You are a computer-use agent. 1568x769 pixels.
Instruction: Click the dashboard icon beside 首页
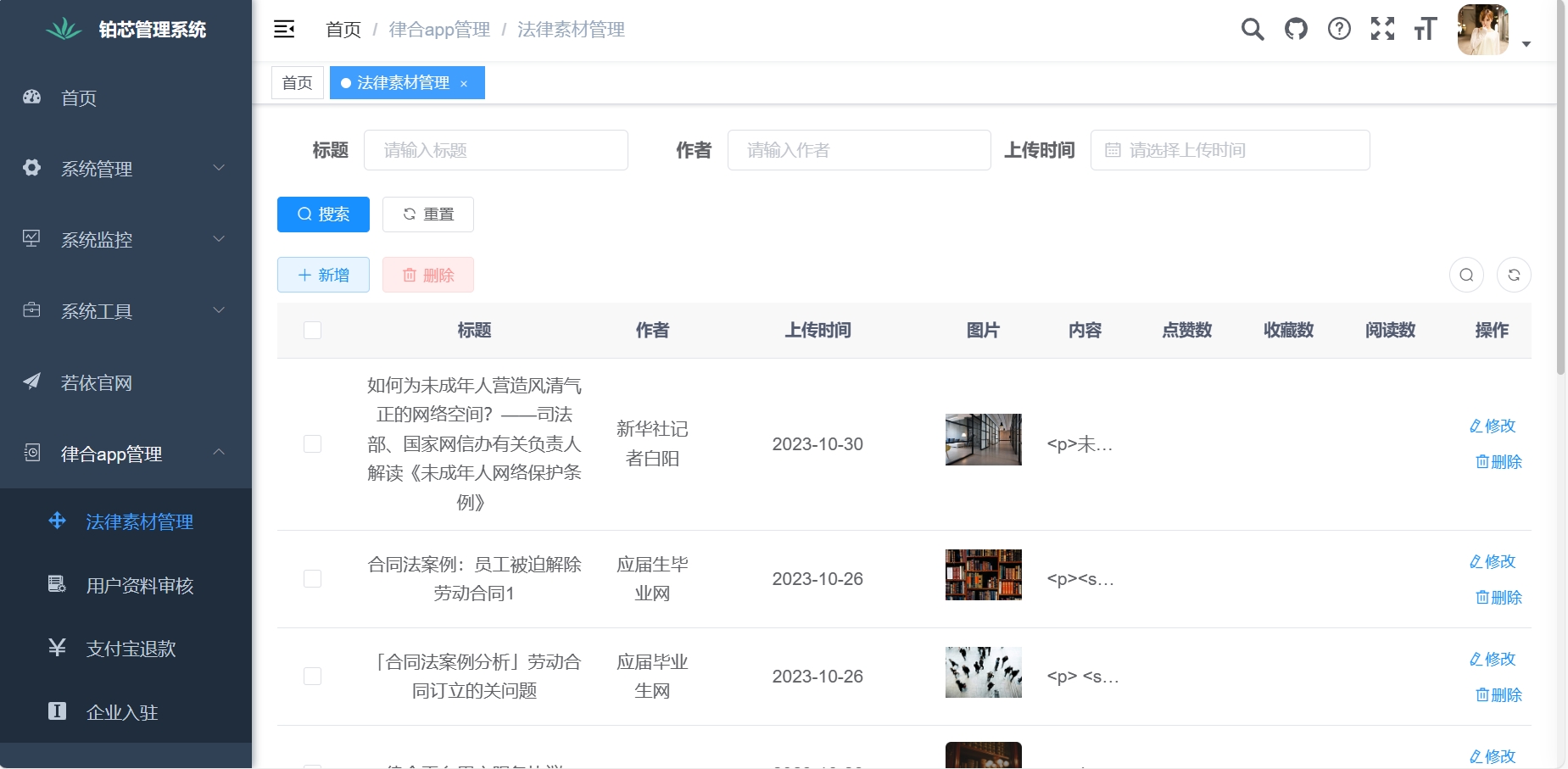point(32,97)
